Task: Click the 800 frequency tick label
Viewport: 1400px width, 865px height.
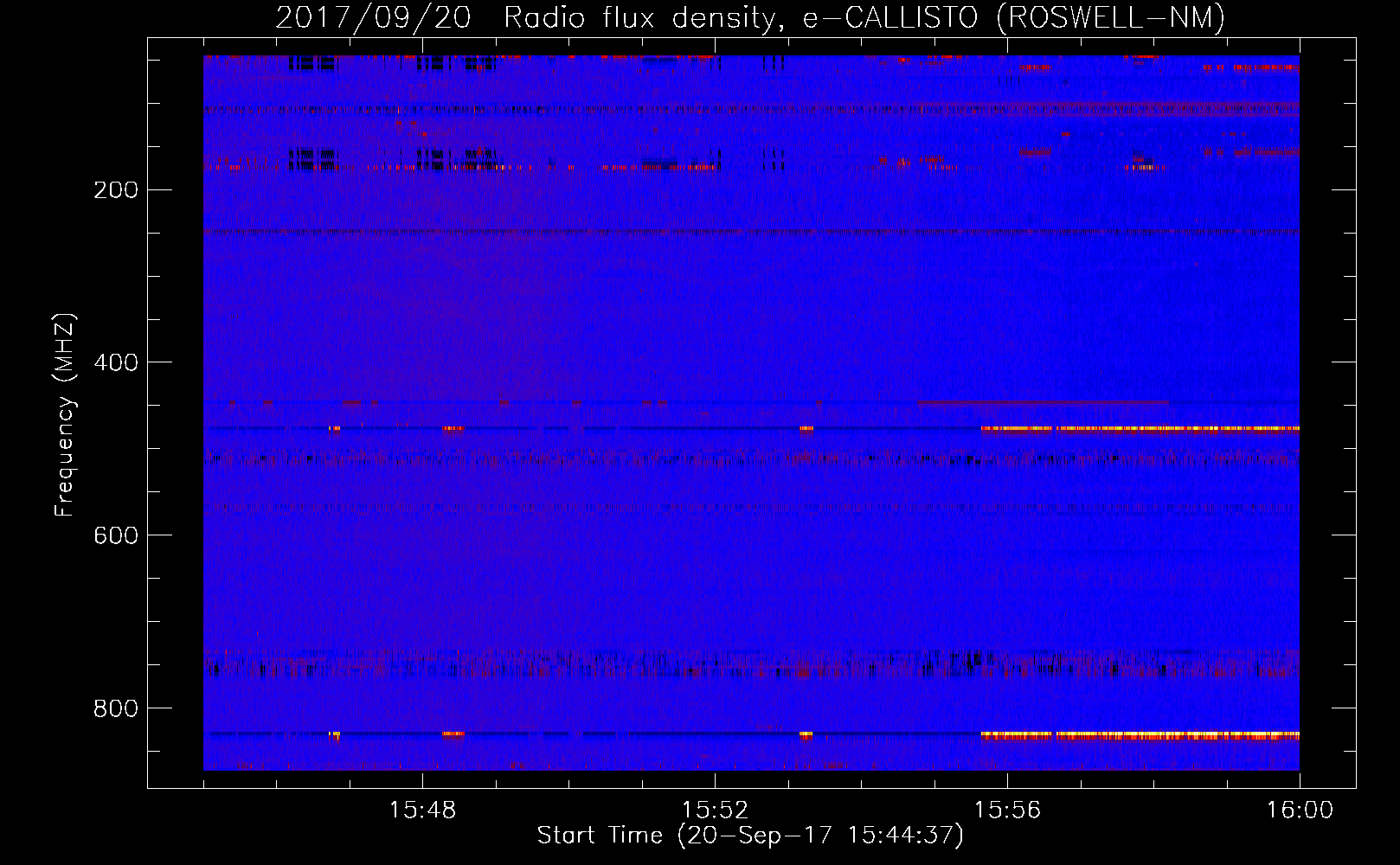Action: (116, 708)
